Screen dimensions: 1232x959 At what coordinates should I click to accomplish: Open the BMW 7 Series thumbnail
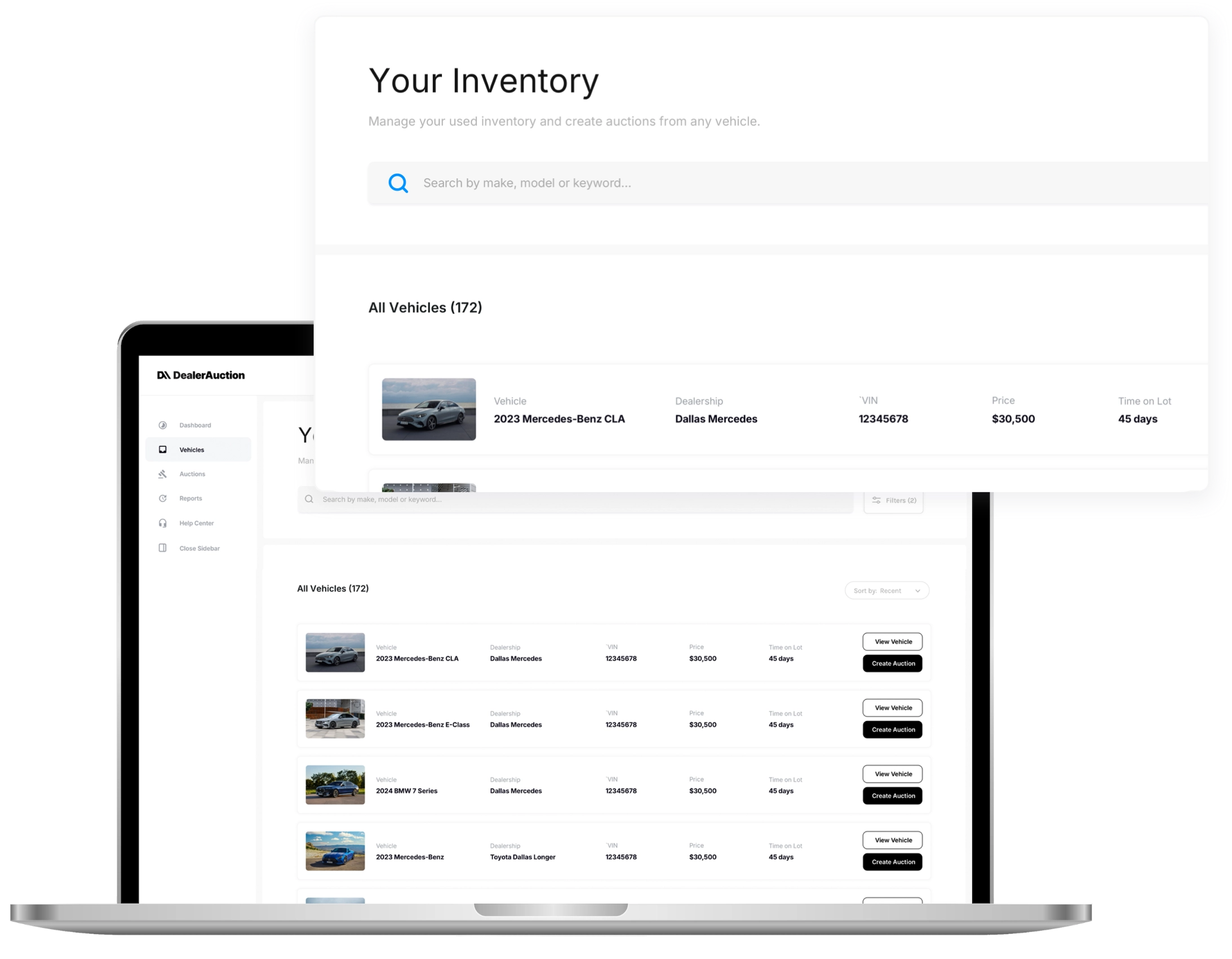point(335,785)
